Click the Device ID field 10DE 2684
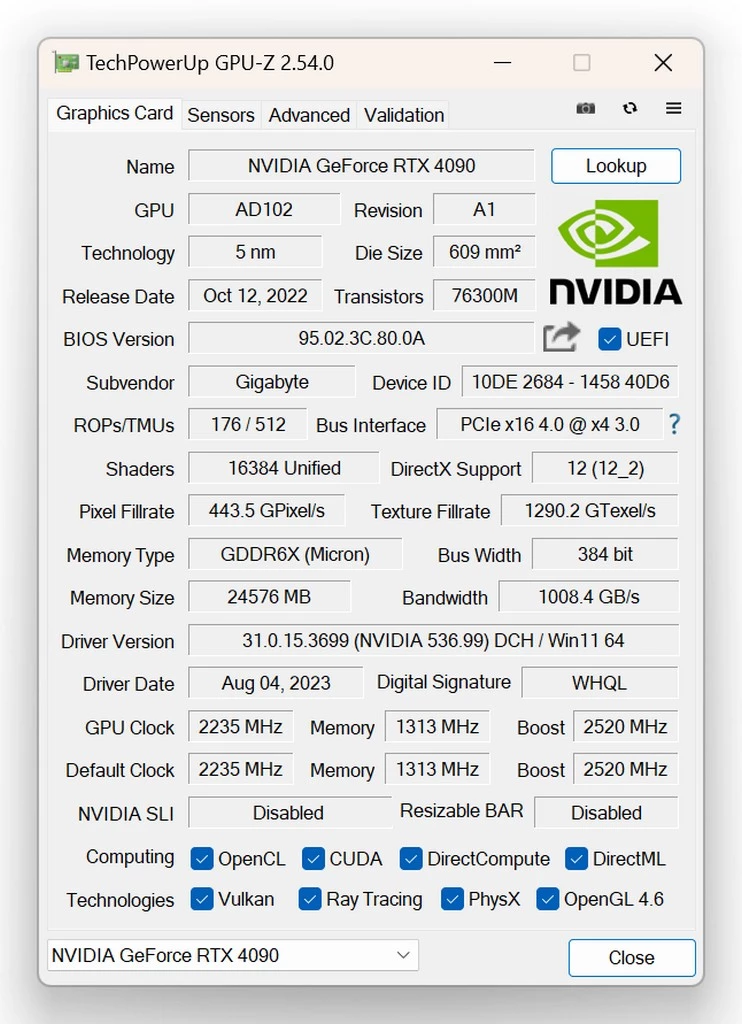Screen dimensions: 742x1024 coord(570,382)
